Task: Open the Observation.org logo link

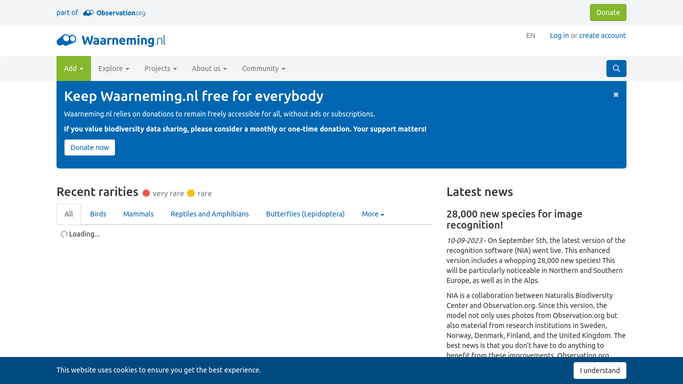Action: [x=114, y=13]
